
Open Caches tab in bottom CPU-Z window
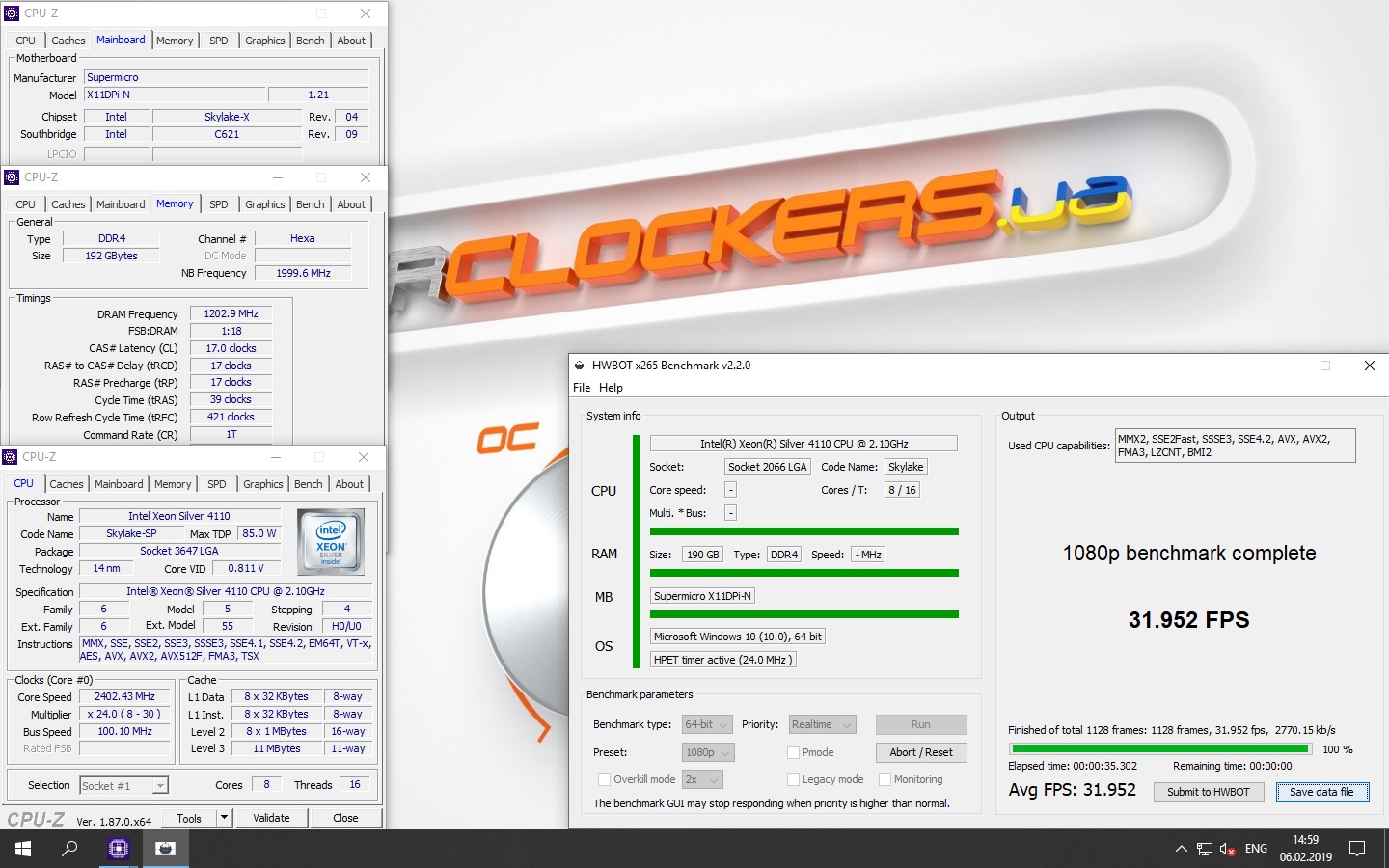click(x=67, y=484)
